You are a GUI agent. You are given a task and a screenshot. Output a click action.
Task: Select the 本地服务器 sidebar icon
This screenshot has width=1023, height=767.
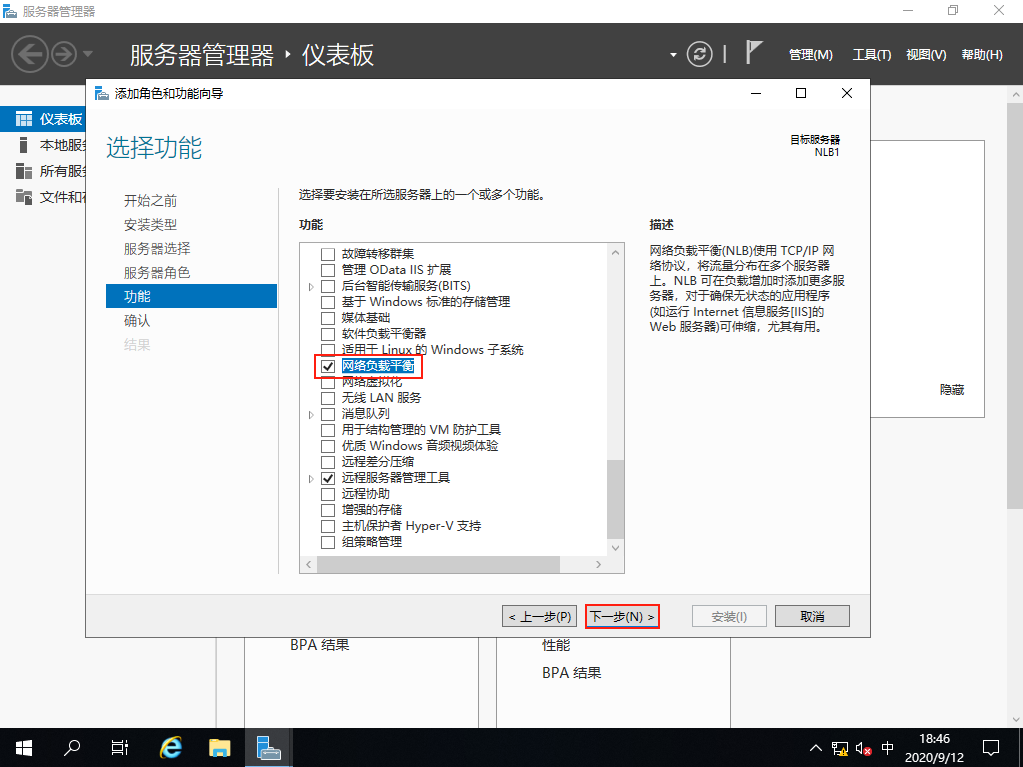[x=23, y=145]
